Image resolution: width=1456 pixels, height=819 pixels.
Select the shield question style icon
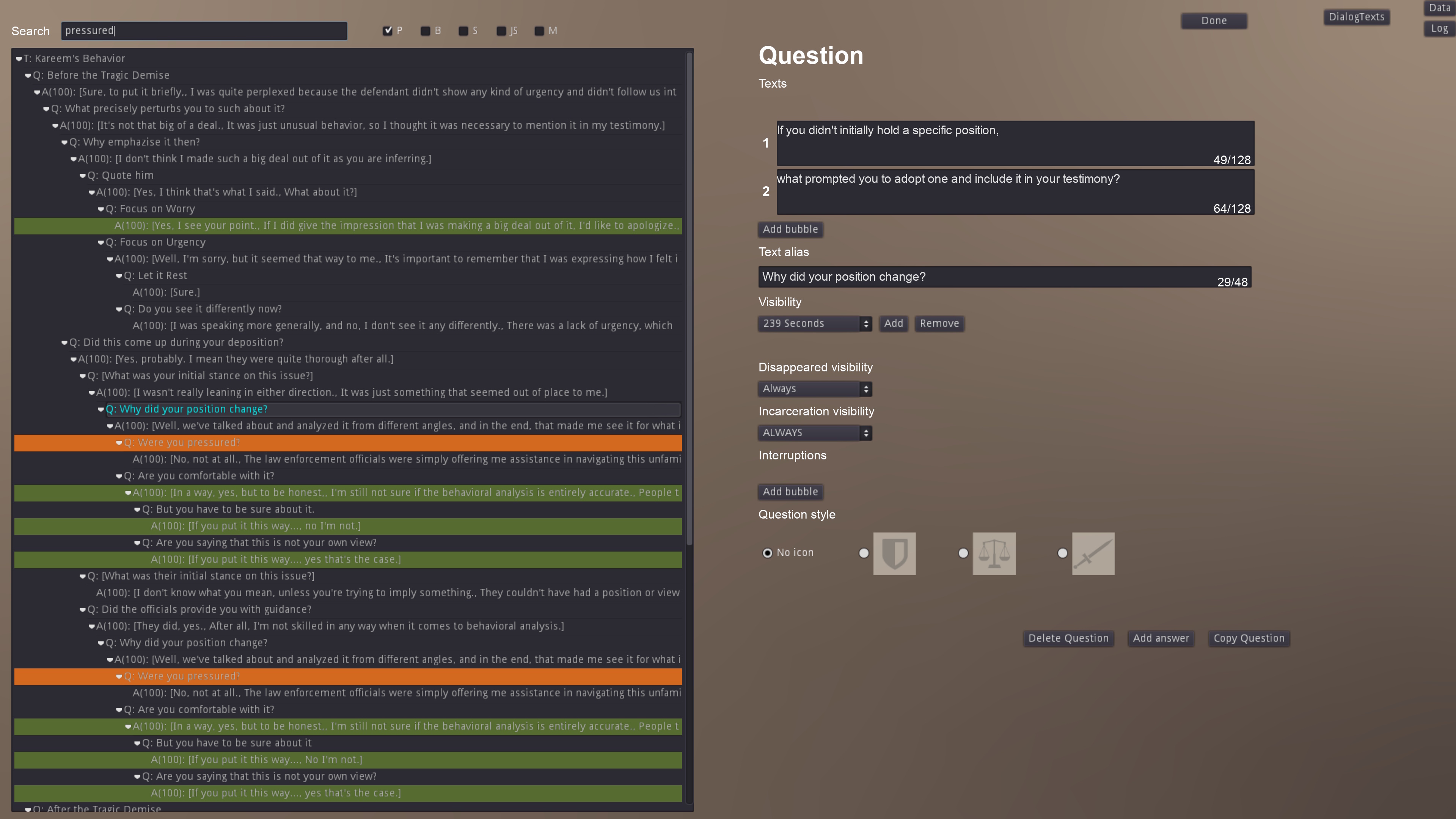[x=894, y=553]
